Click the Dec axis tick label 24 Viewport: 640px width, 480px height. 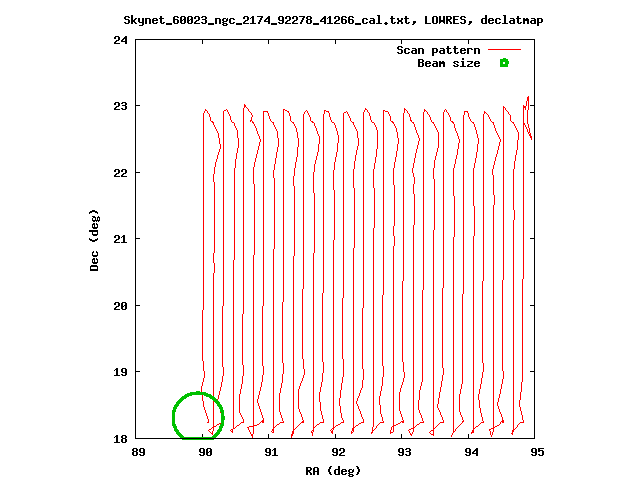click(120, 40)
